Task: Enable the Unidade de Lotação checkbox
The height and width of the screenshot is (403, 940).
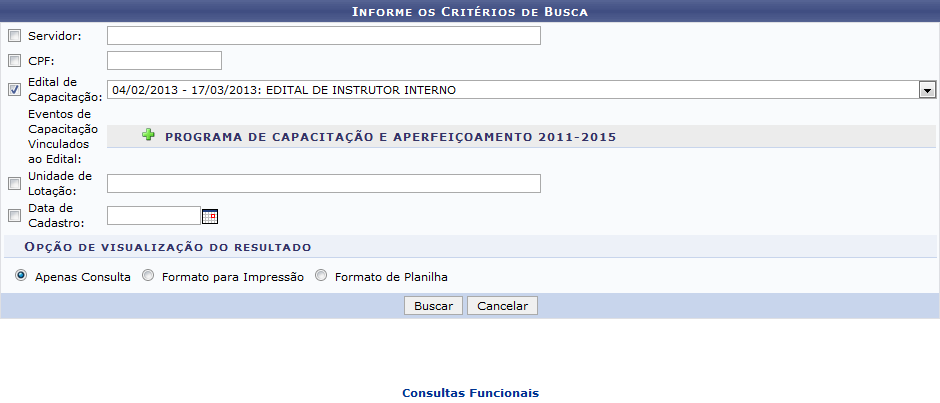Action: [14, 183]
